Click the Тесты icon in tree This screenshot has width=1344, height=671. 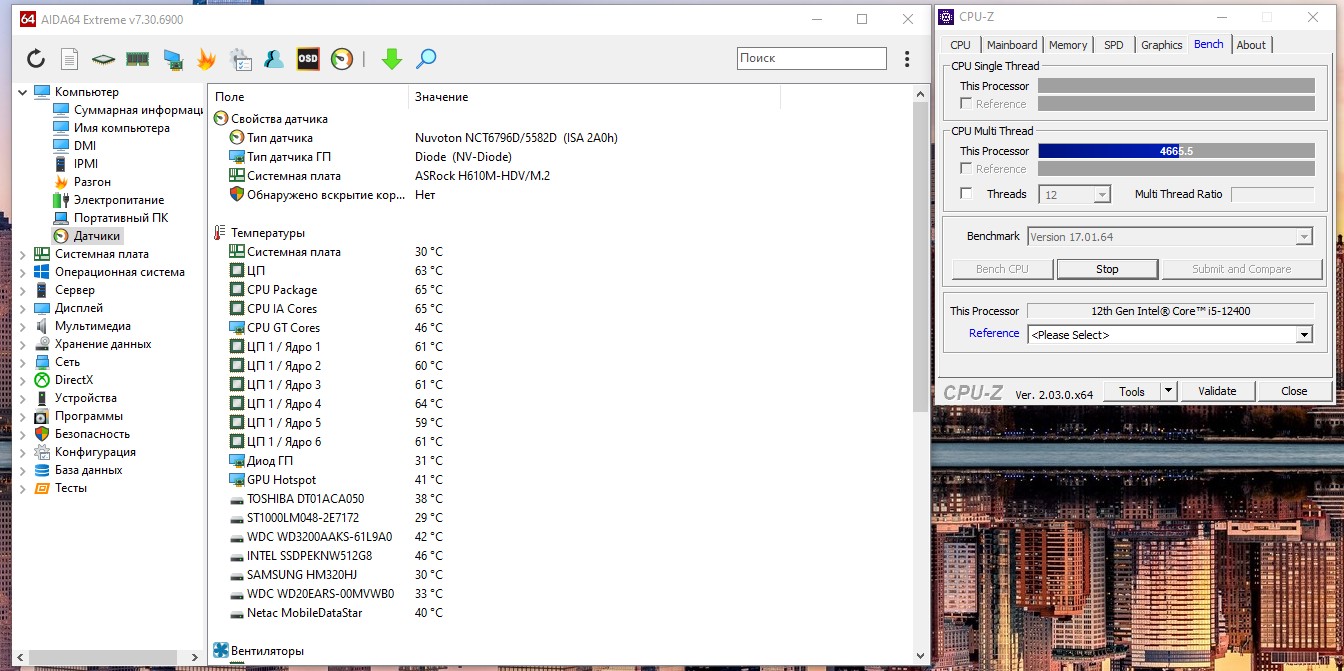42,488
